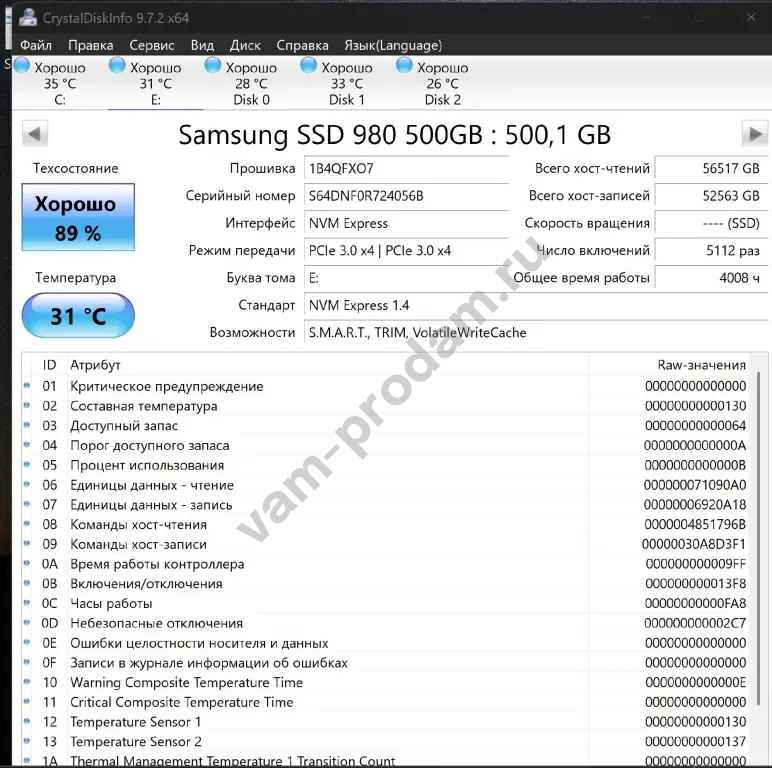
Task: Click status dot for Единицы данных - чтение
Action: click(27, 484)
